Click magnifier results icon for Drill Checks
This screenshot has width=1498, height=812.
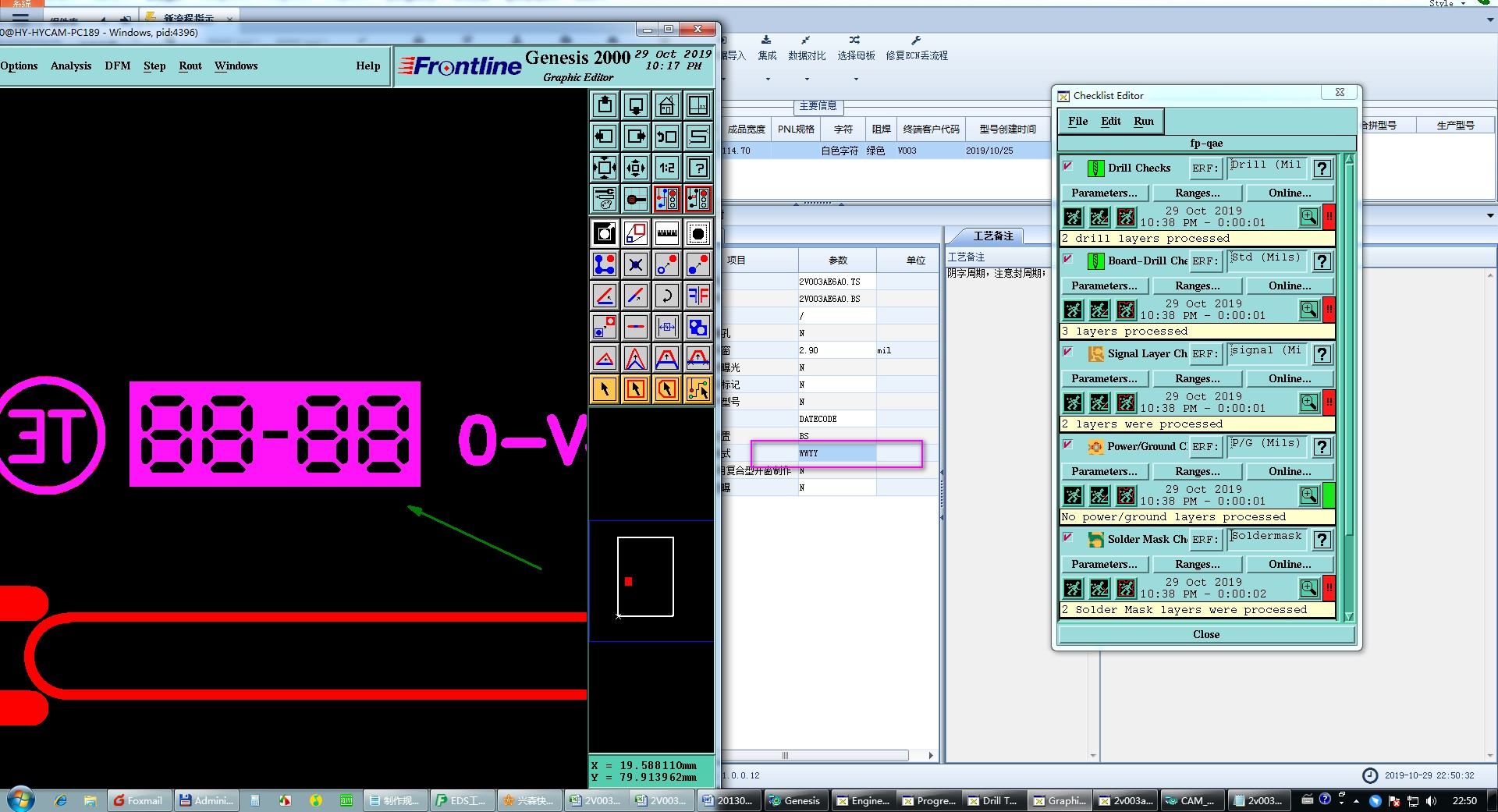pyautogui.click(x=1308, y=217)
